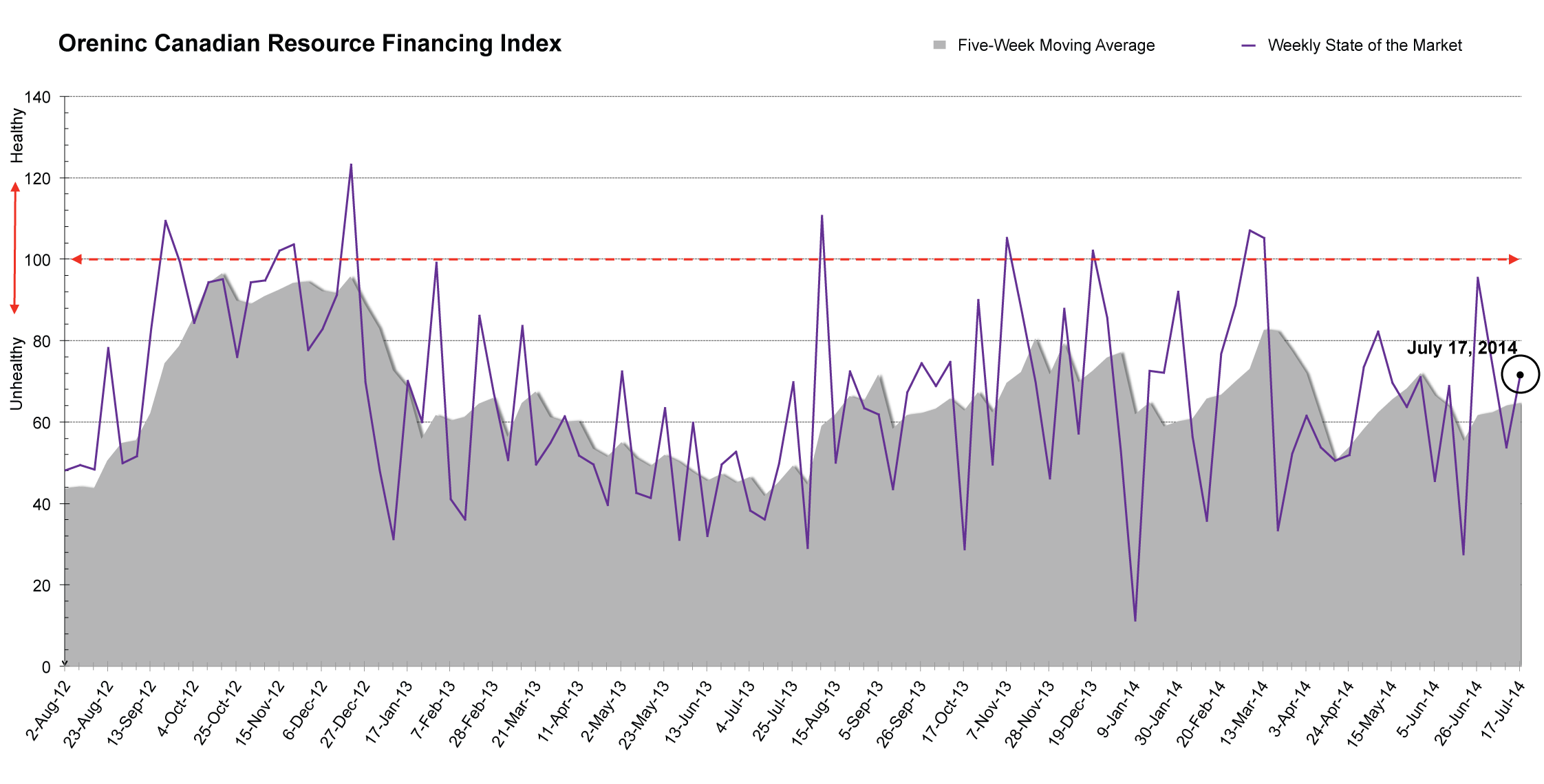Click the 6-Dec-12 date label
The height and width of the screenshot is (784, 1544).
pos(305,711)
